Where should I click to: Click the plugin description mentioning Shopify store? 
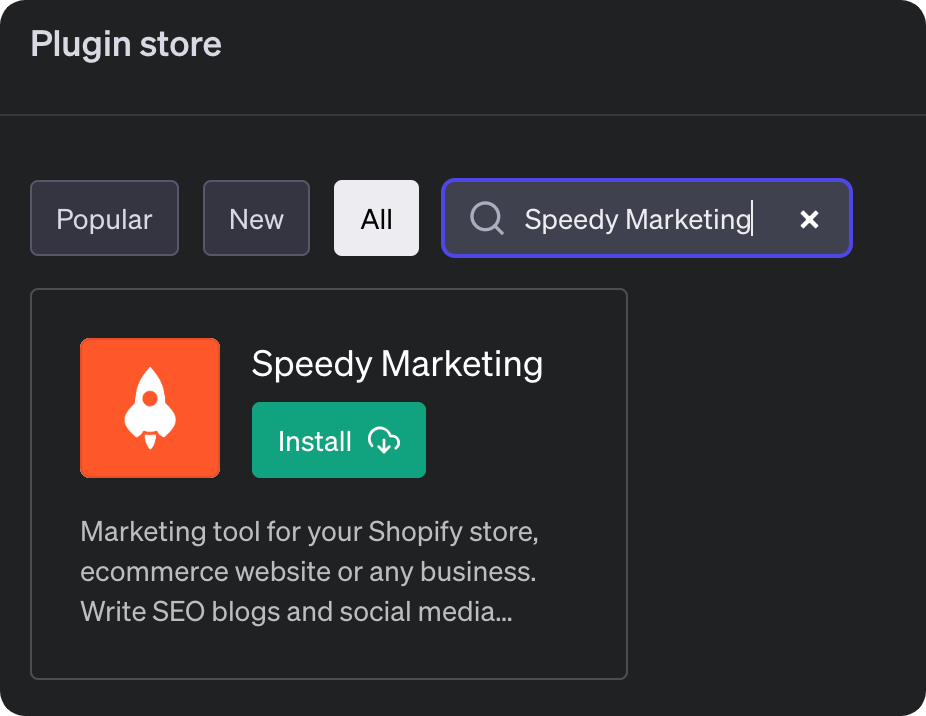point(309,572)
